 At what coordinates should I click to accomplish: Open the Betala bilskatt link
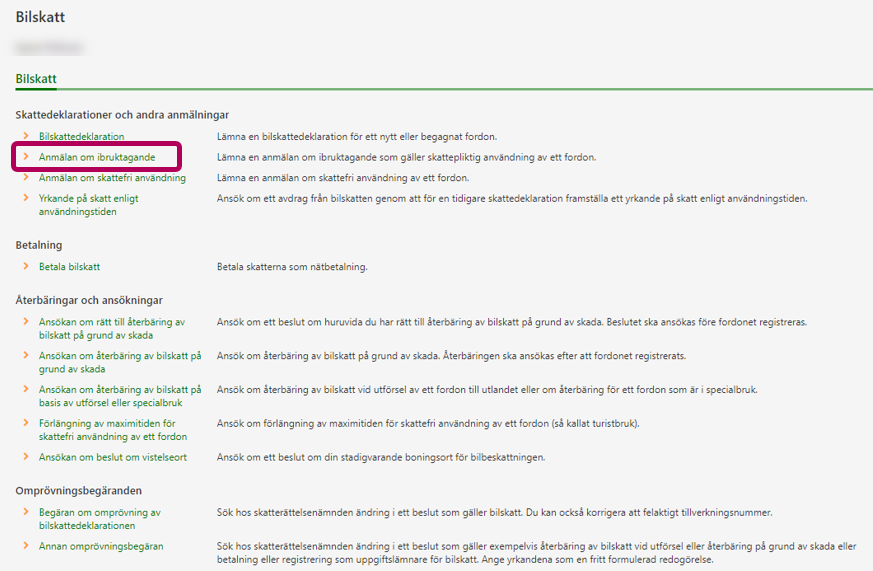coord(69,267)
